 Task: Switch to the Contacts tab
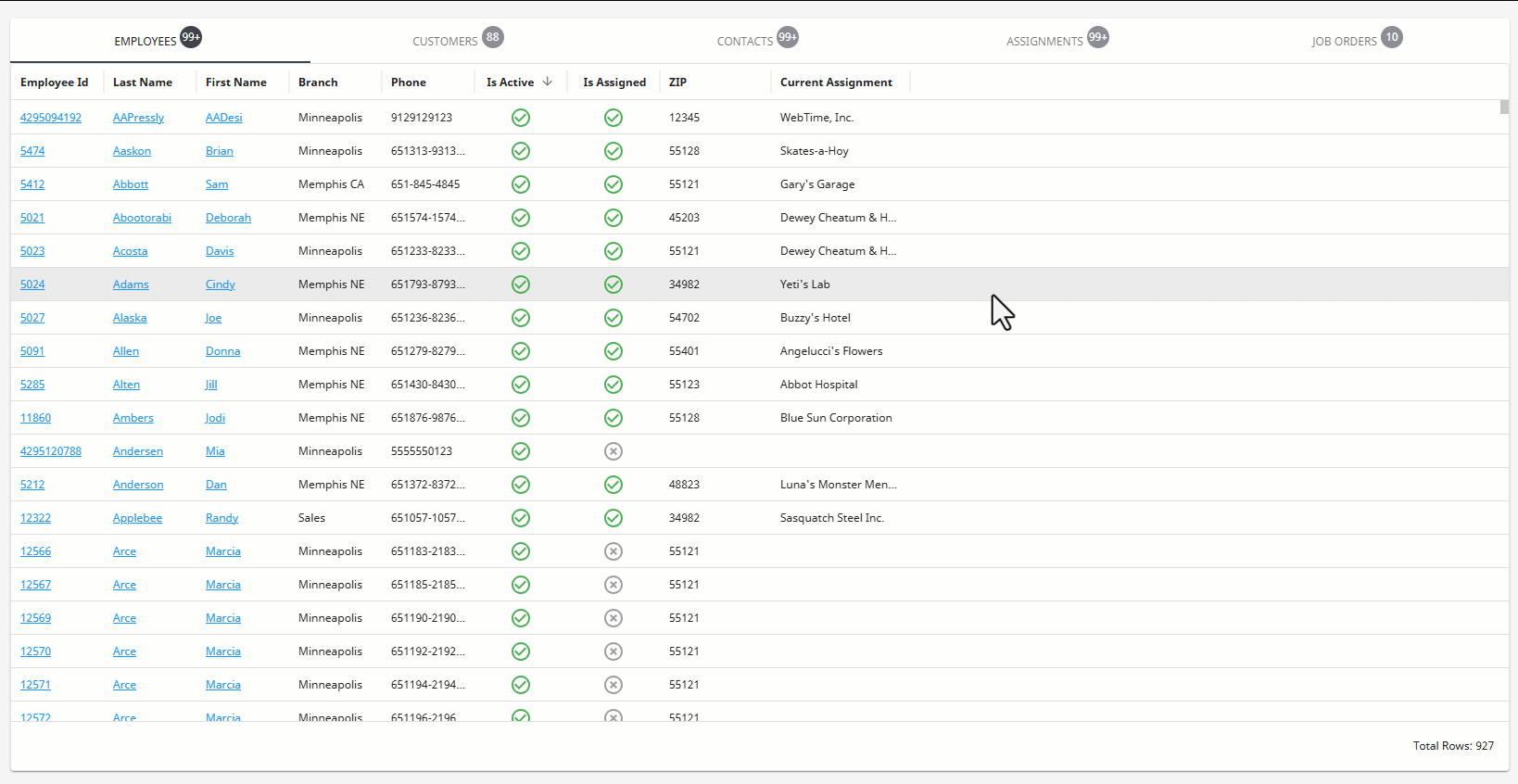tap(745, 42)
